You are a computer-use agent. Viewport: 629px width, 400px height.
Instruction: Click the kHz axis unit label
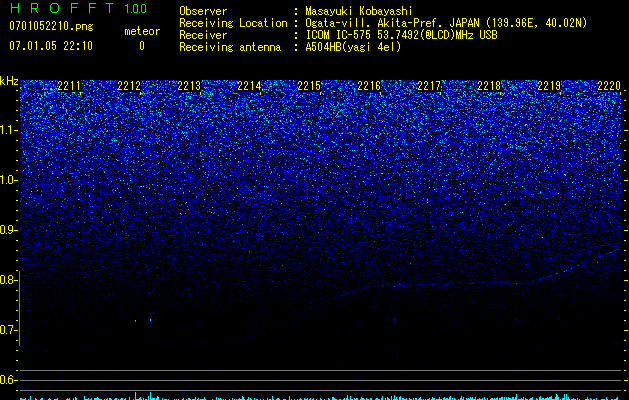point(9,81)
